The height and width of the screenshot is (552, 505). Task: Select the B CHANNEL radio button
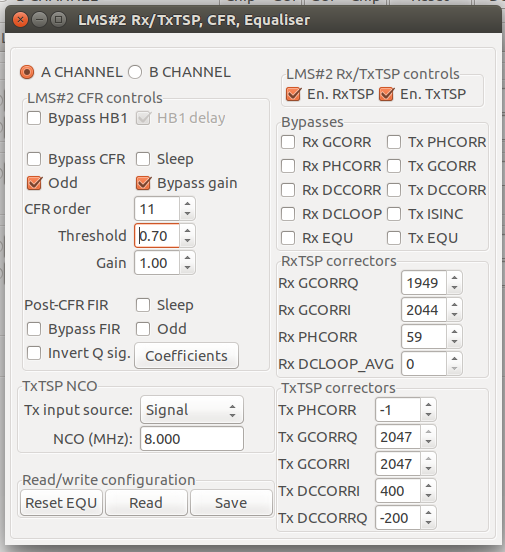[x=135, y=72]
